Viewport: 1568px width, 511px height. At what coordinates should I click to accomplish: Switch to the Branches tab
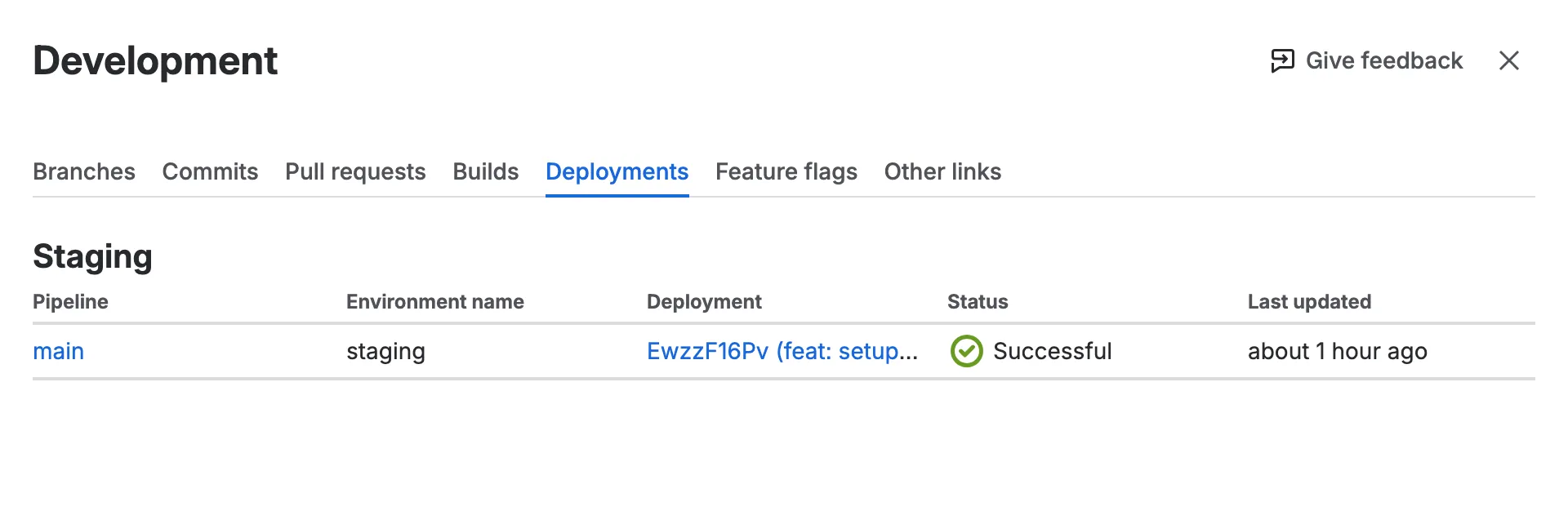84,171
